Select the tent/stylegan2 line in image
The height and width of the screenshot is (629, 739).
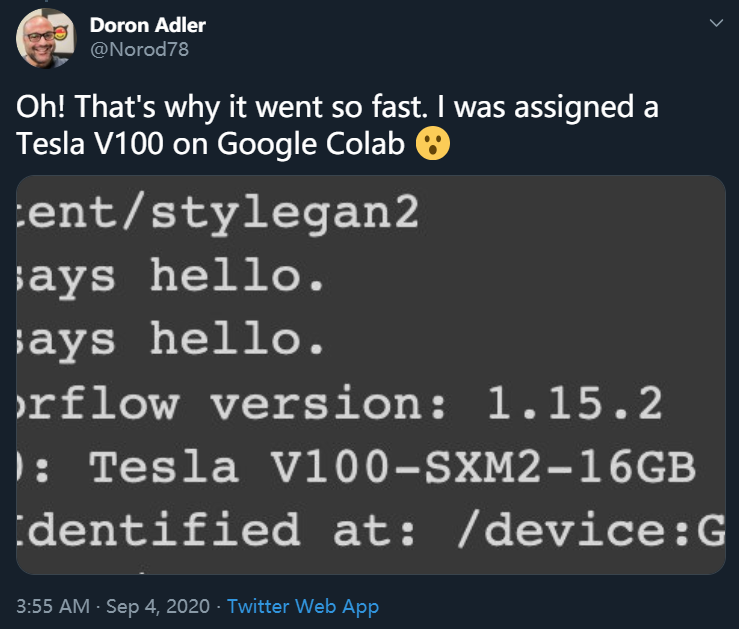tap(219, 213)
